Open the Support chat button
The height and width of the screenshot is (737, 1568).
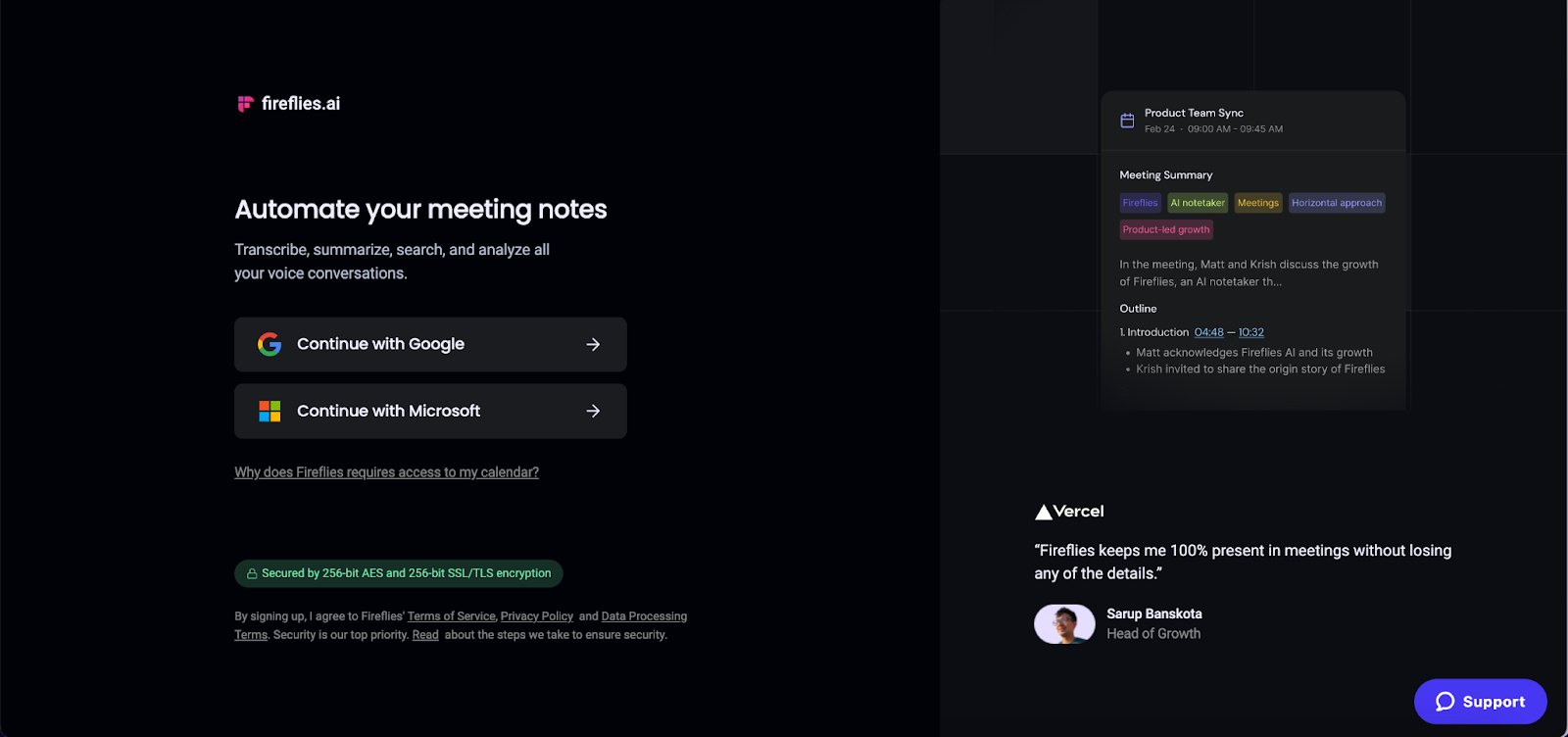tap(1480, 702)
